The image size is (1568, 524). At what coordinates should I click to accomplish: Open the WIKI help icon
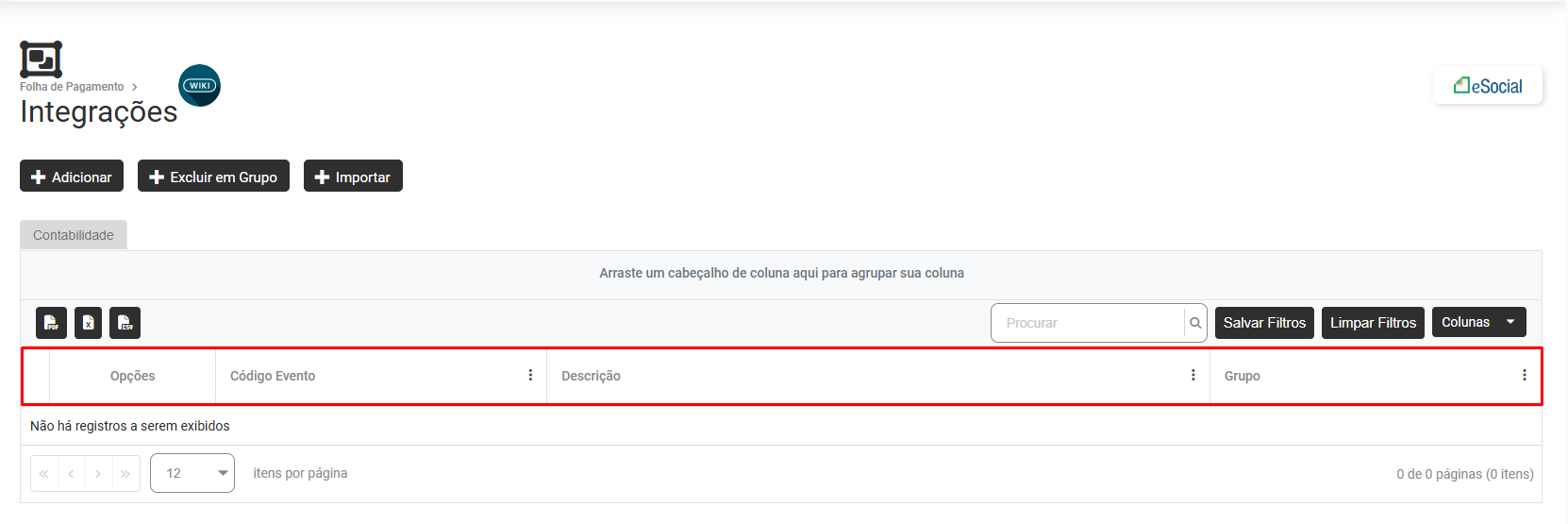tap(199, 85)
